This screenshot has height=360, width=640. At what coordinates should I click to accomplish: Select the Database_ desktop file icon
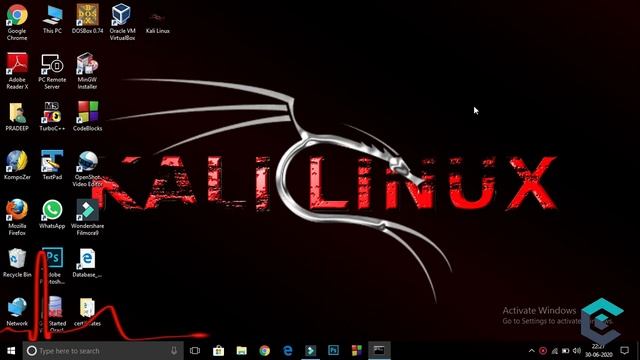pos(87,263)
